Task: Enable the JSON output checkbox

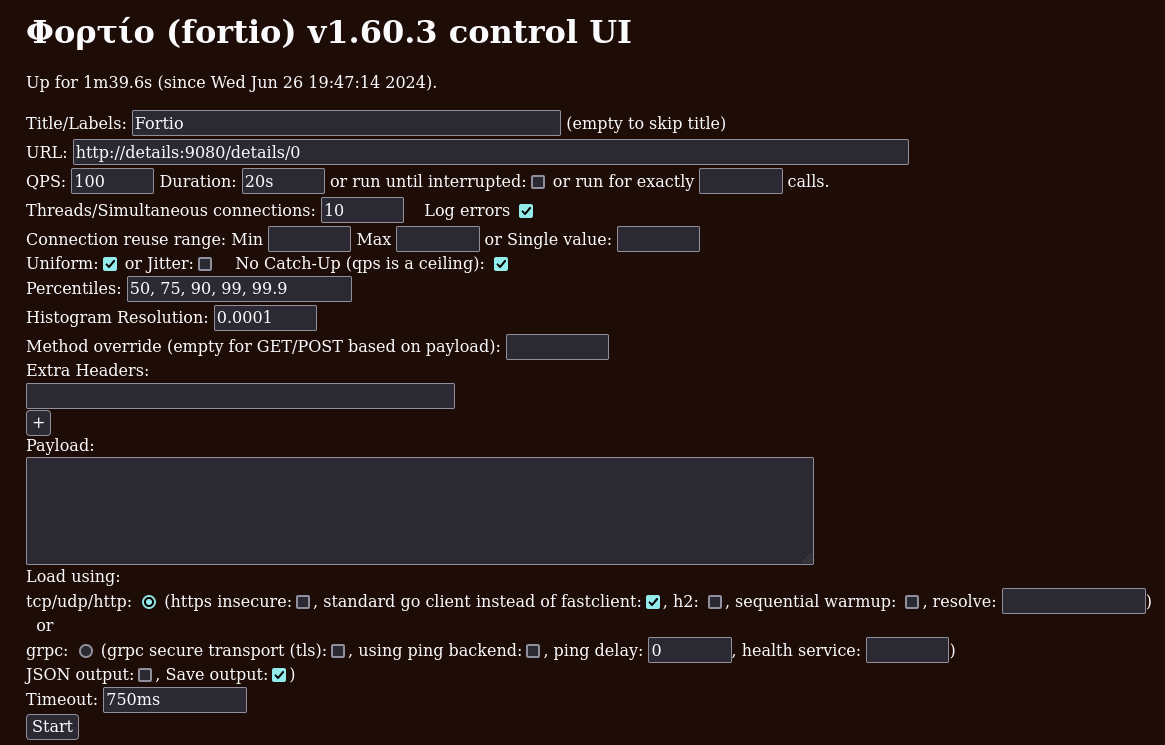Action: coord(145,674)
